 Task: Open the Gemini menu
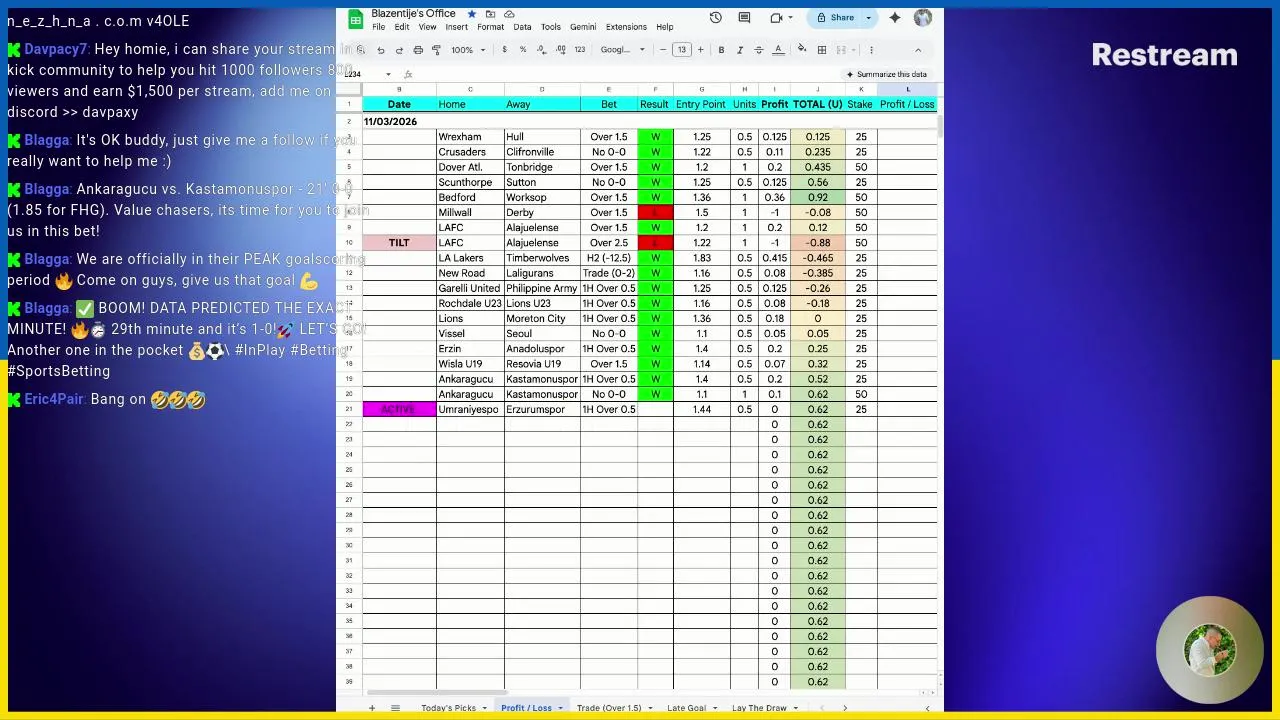[x=583, y=27]
